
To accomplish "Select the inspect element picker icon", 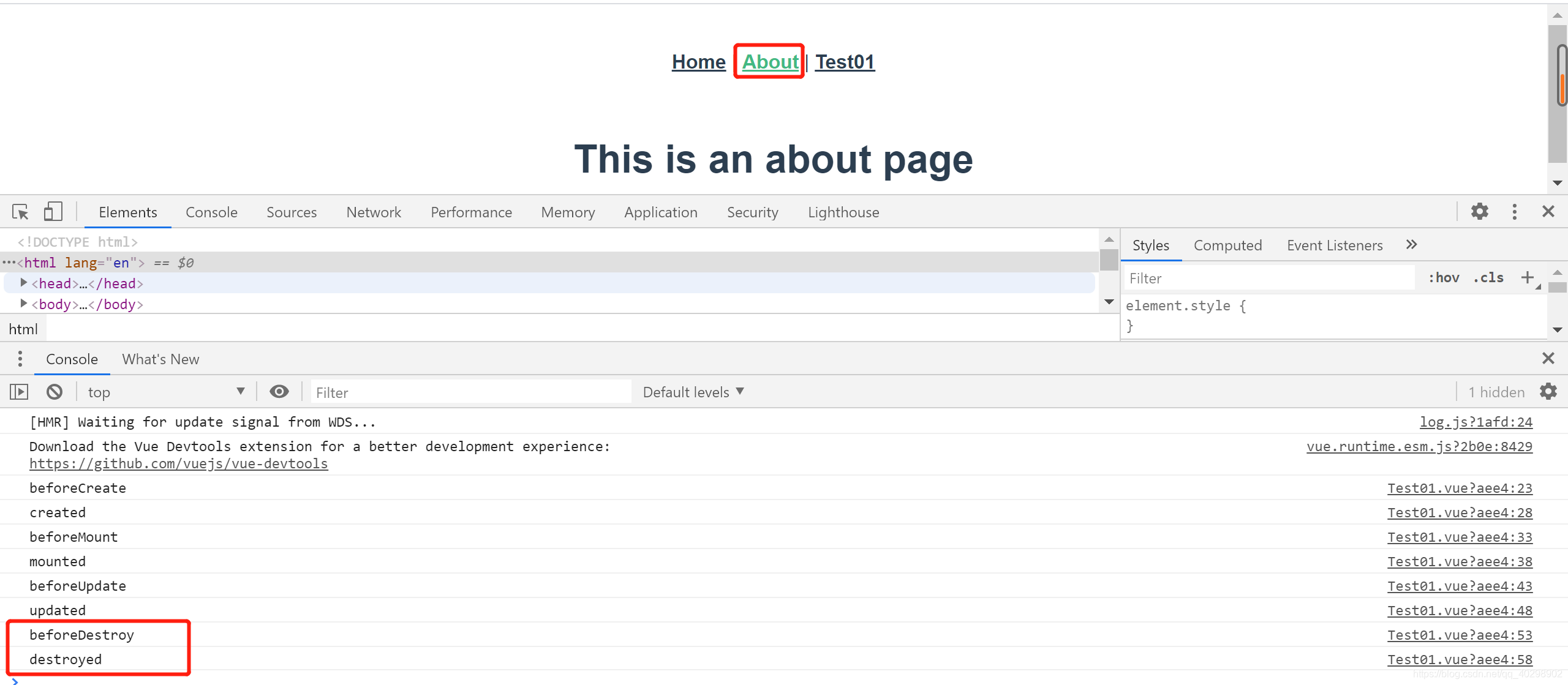I will point(20,212).
